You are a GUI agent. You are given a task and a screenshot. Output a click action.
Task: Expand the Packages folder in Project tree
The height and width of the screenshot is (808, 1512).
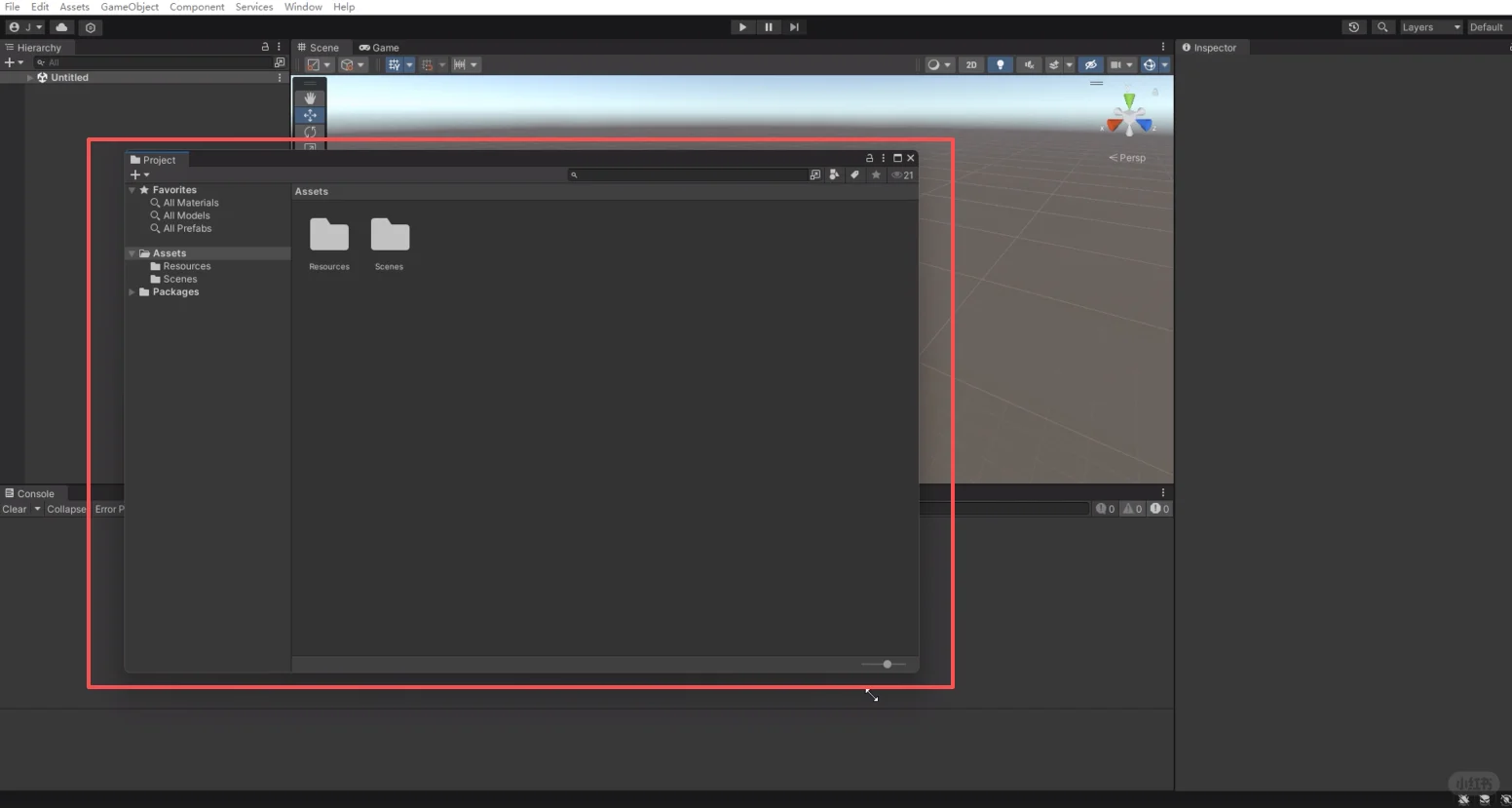click(x=132, y=292)
